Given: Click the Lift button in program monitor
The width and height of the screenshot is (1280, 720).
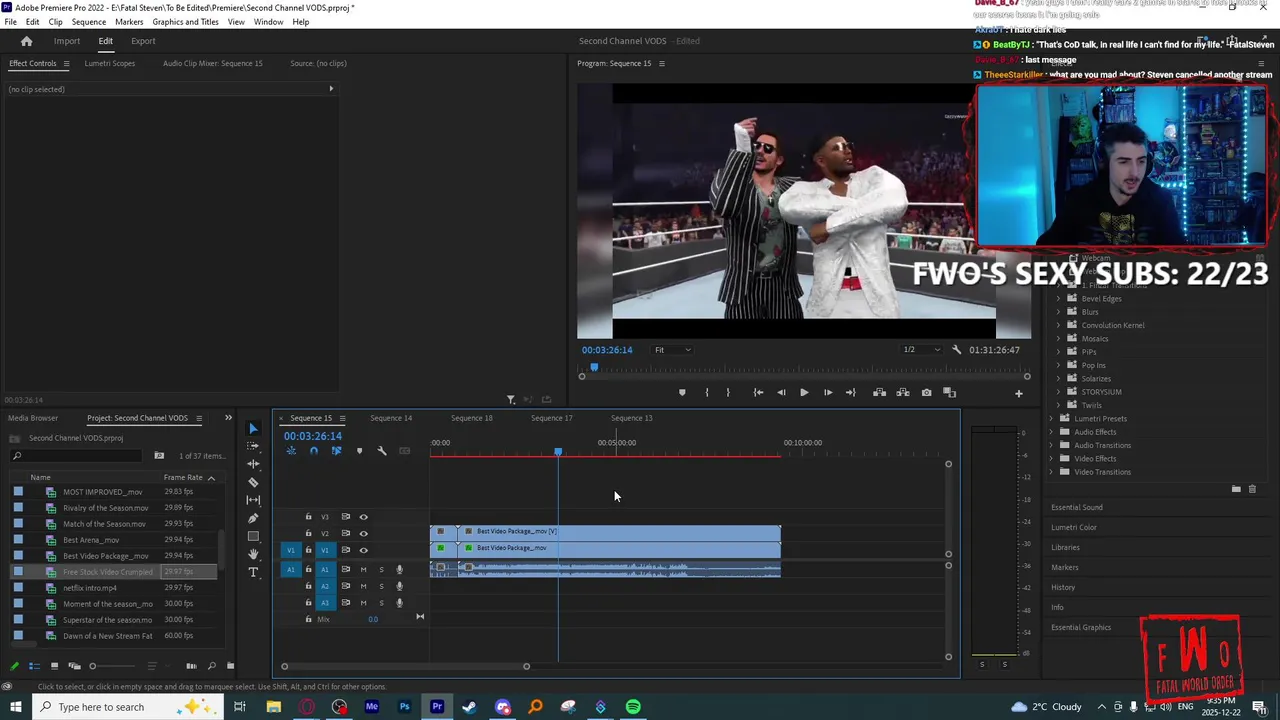Looking at the screenshot, I should [879, 393].
